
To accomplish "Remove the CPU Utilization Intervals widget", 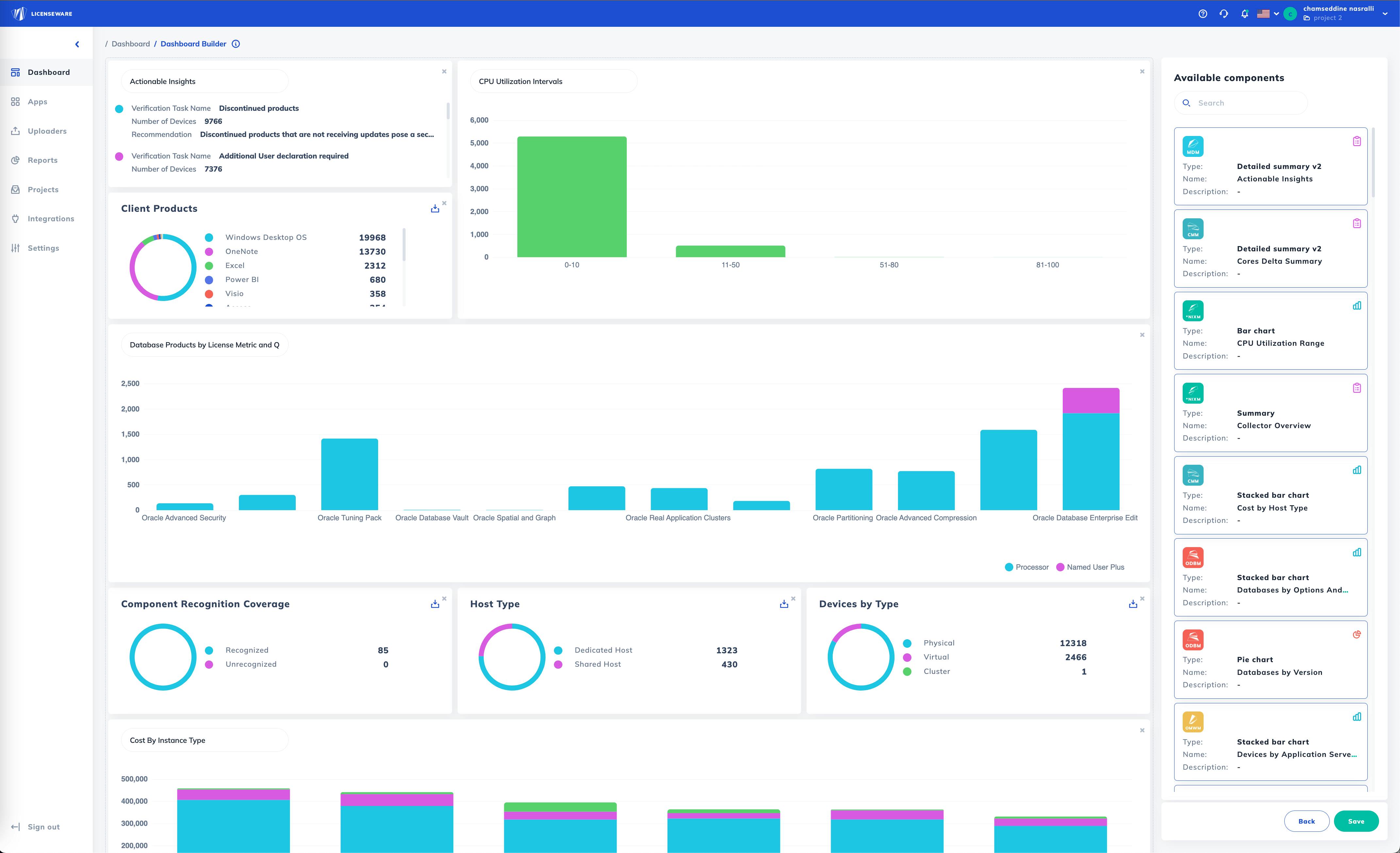I will click(1142, 72).
